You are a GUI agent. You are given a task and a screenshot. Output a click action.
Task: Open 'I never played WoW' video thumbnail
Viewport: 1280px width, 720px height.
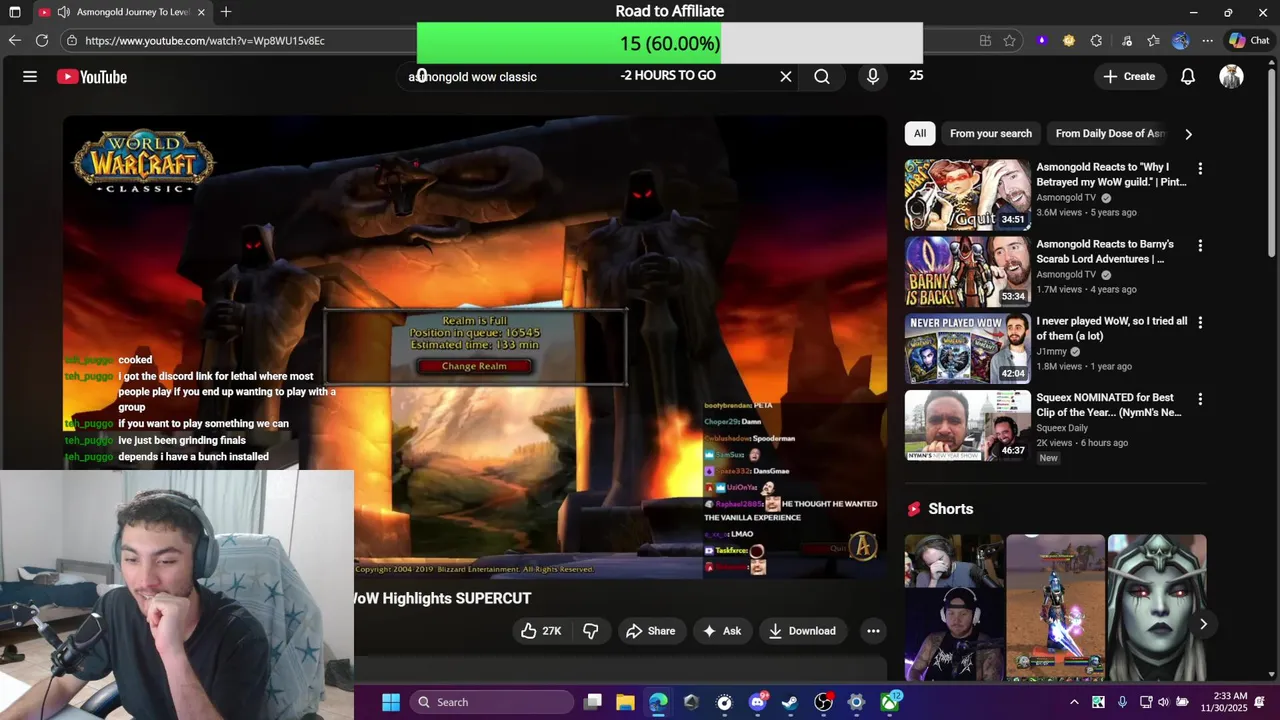pyautogui.click(x=967, y=349)
